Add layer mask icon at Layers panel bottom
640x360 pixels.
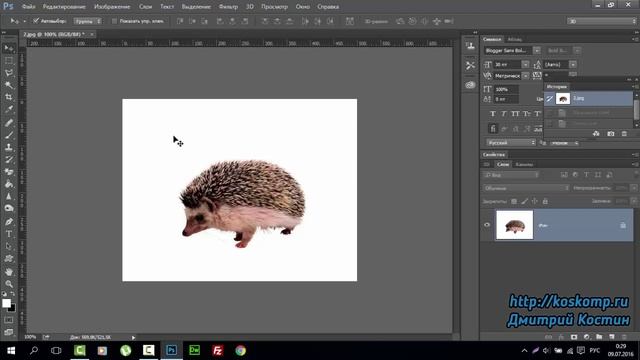[574, 337]
